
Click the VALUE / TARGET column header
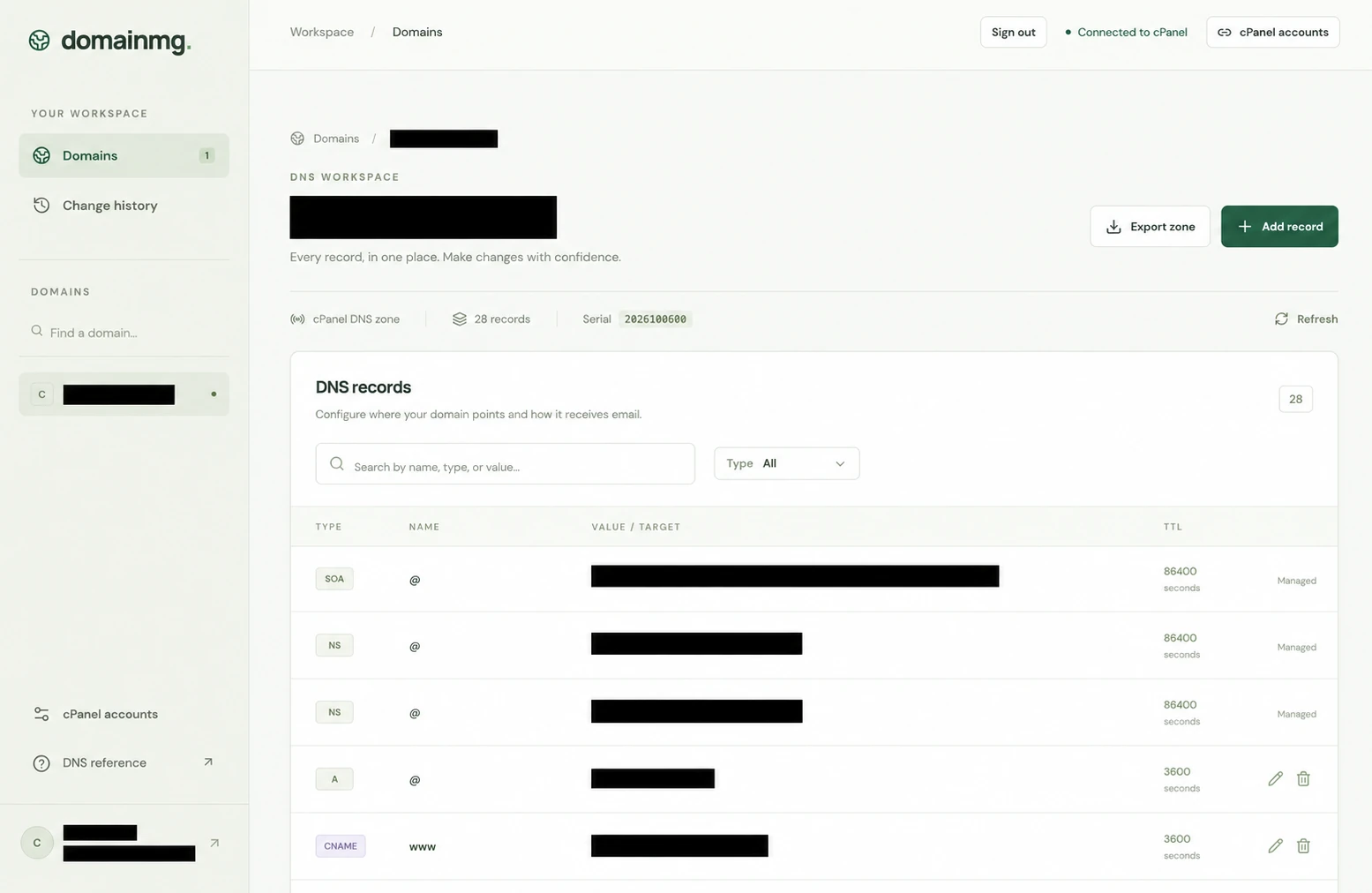point(636,527)
